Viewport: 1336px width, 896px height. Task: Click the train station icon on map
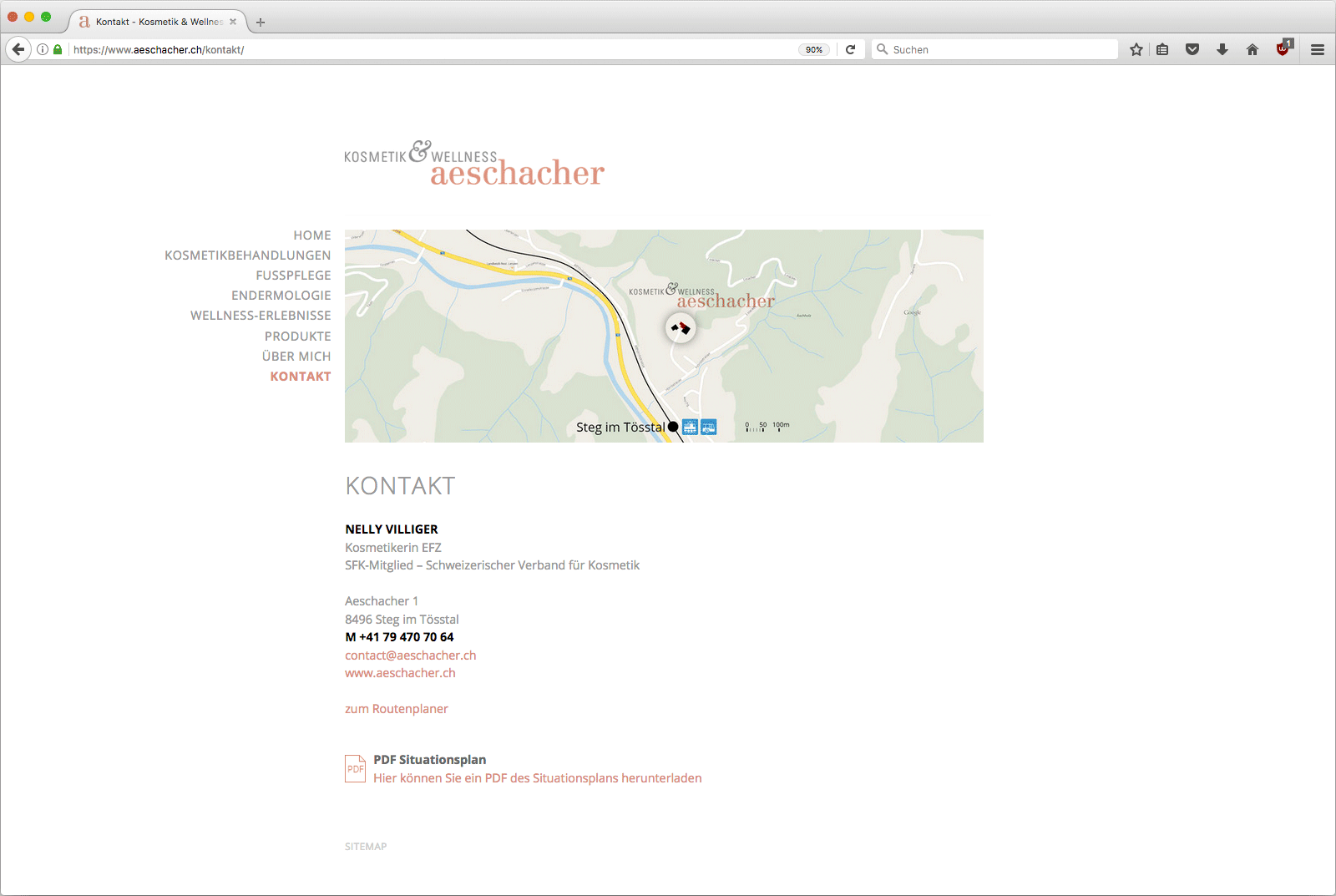point(690,427)
